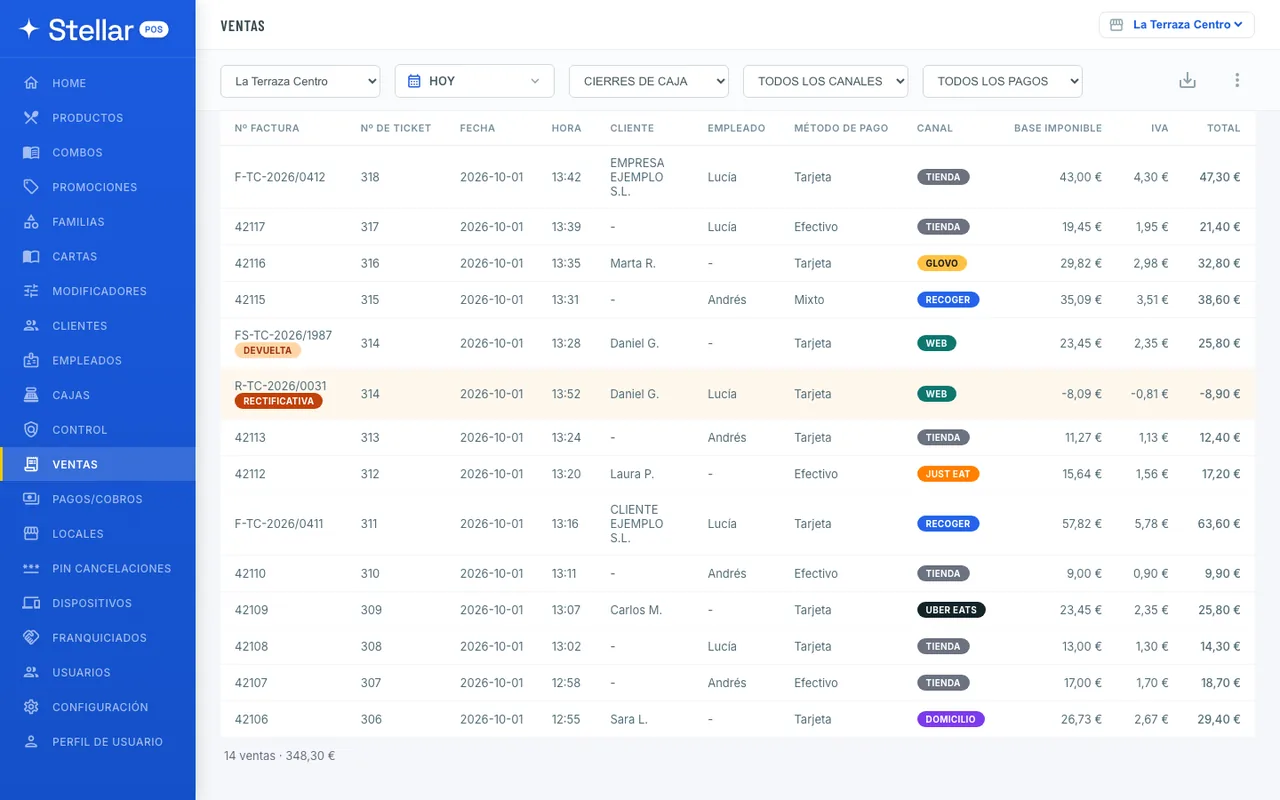Image resolution: width=1280 pixels, height=800 pixels.
Task: Open the Cierres de Caja dropdown
Action: [x=648, y=81]
